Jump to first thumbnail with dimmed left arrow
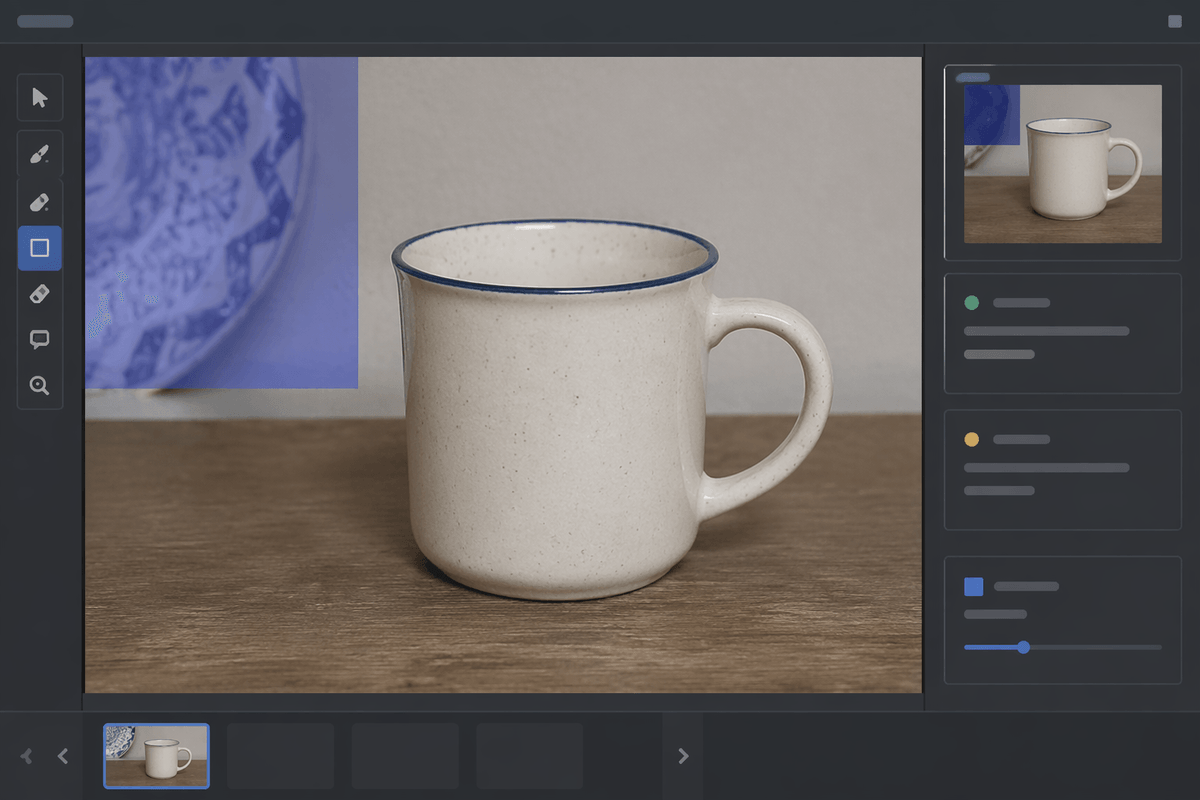Viewport: 1200px width, 800px height. 27,756
